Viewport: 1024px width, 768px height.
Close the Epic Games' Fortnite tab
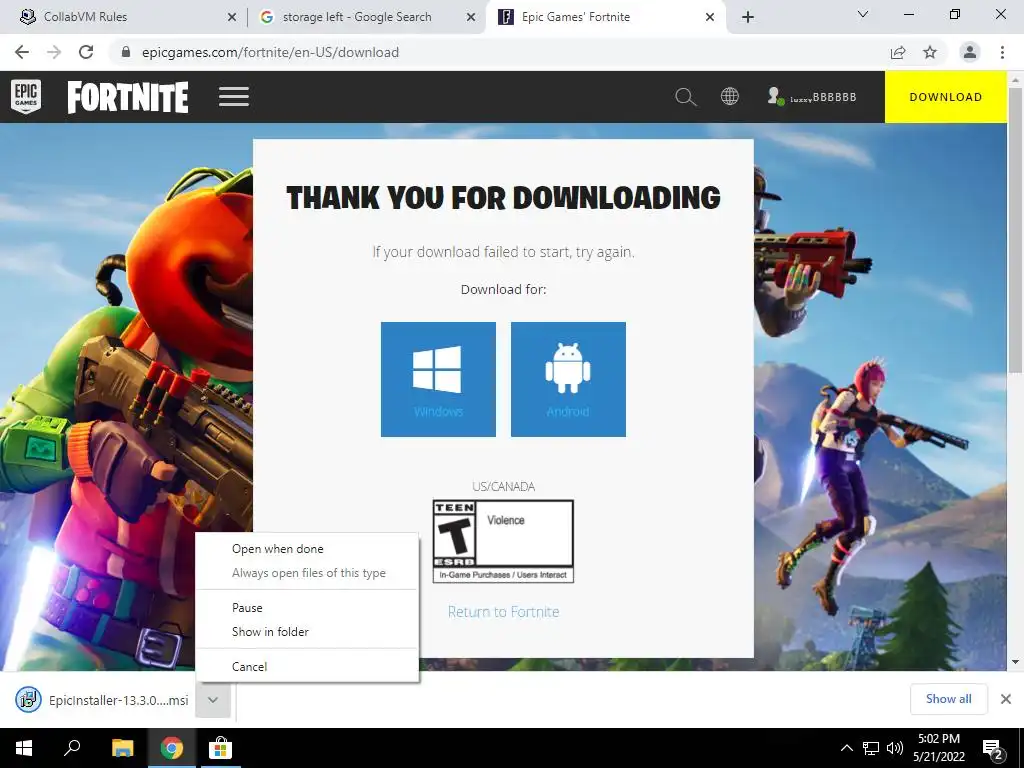pyautogui.click(x=710, y=18)
